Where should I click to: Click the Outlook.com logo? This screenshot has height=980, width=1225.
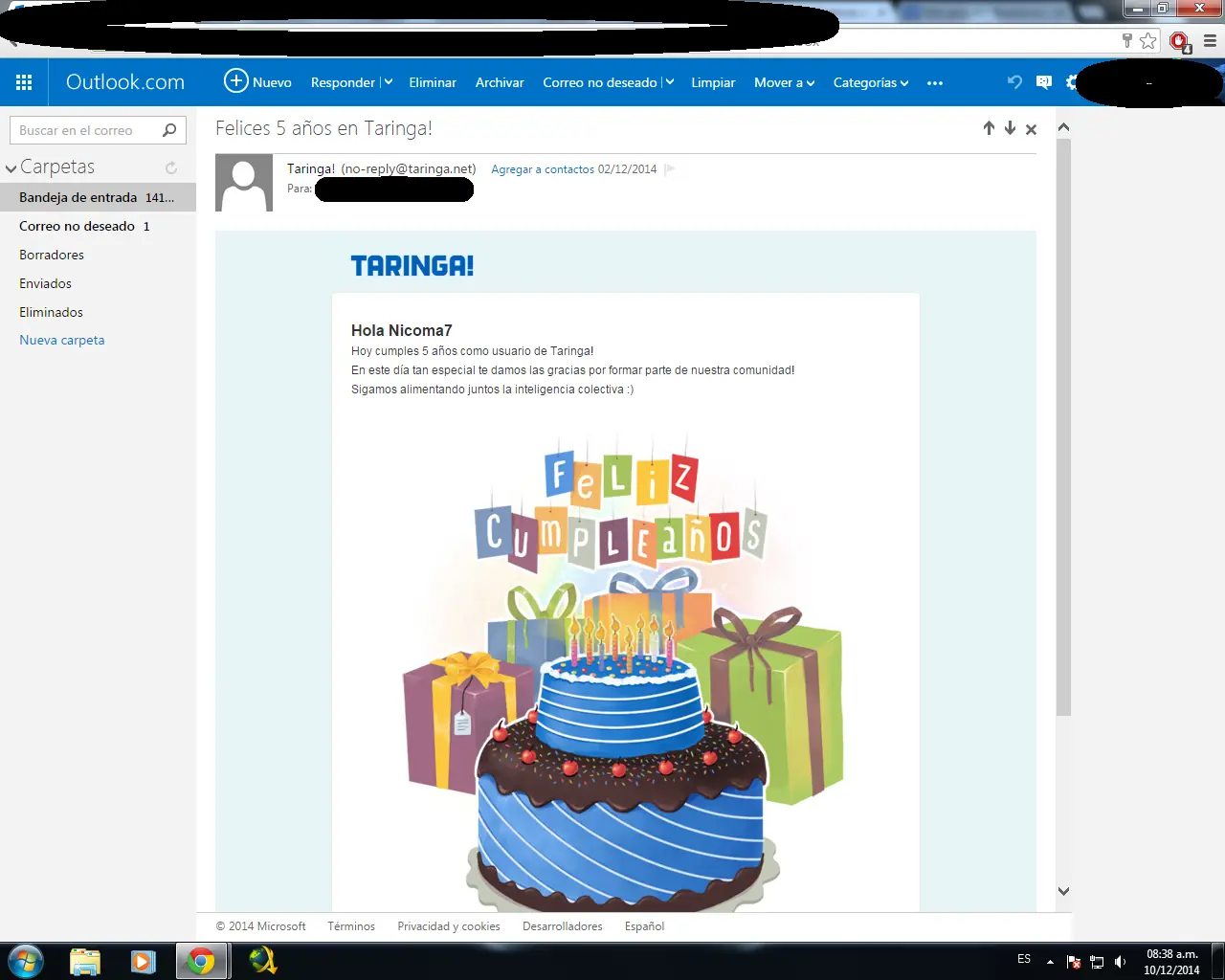pyautogui.click(x=125, y=82)
